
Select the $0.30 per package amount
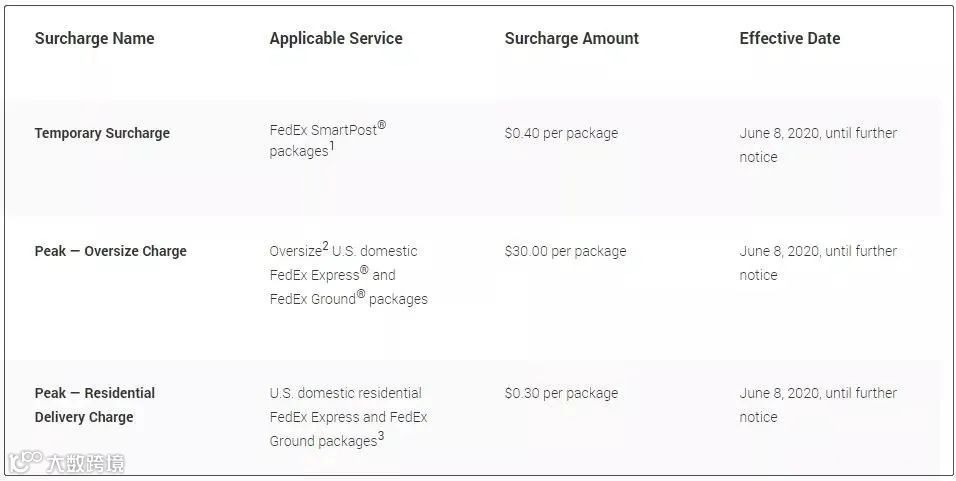562,393
